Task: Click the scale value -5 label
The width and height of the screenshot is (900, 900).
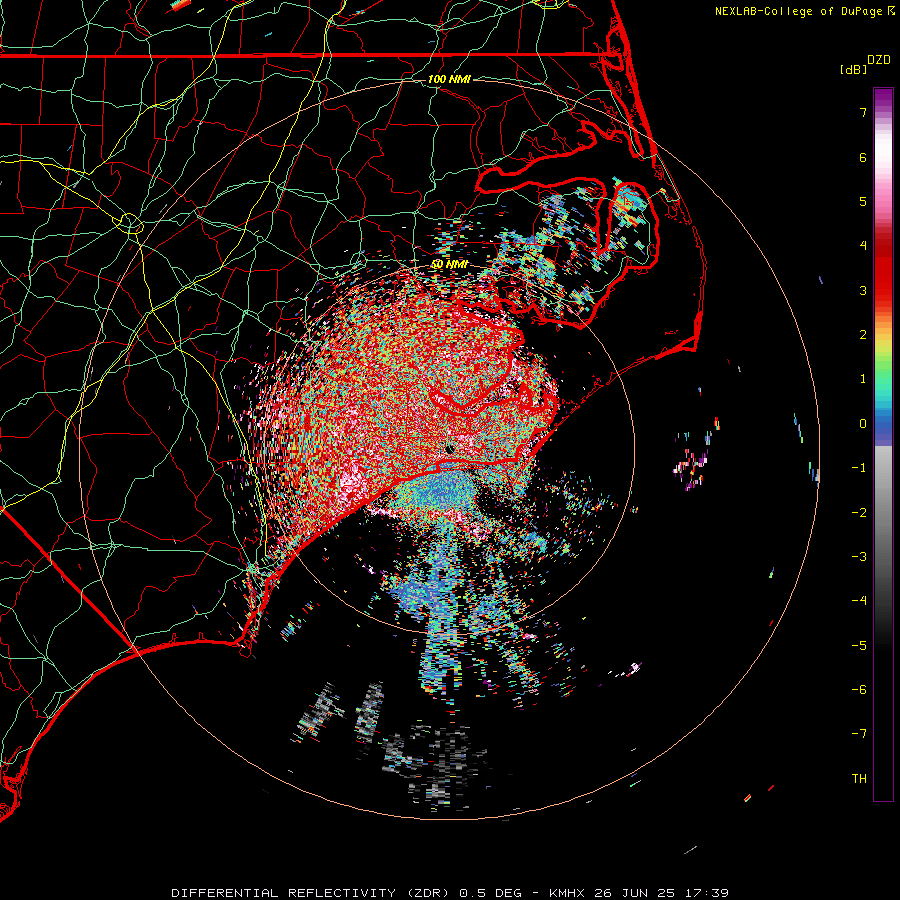Action: click(859, 645)
